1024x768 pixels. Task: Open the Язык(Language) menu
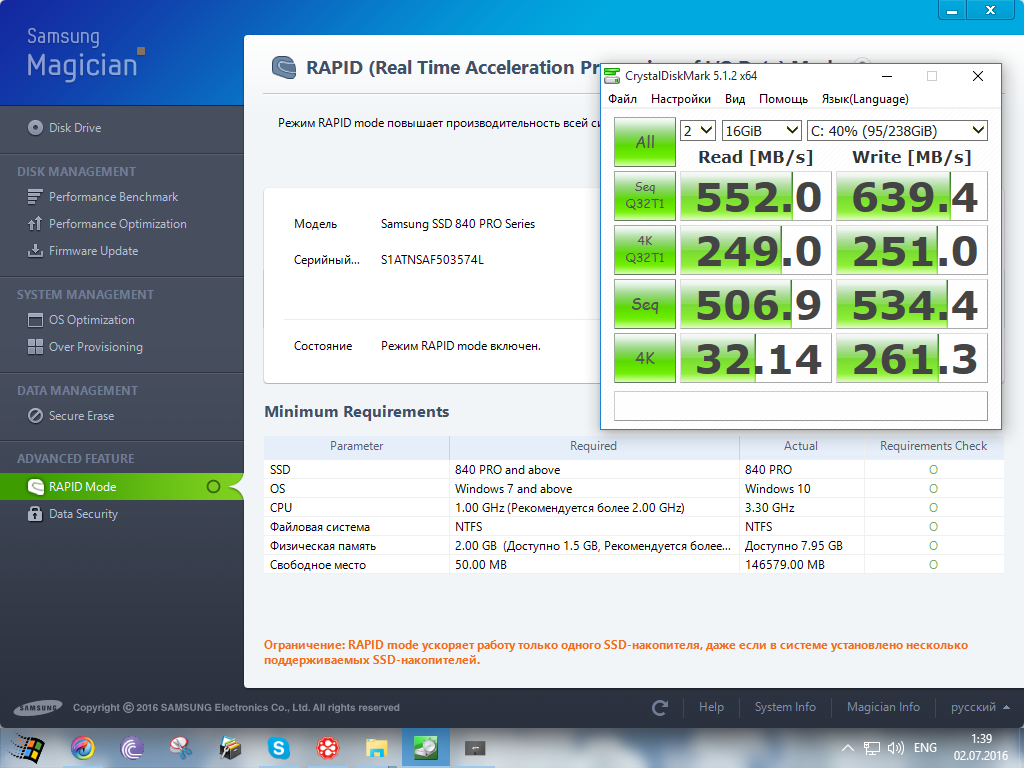pos(865,99)
